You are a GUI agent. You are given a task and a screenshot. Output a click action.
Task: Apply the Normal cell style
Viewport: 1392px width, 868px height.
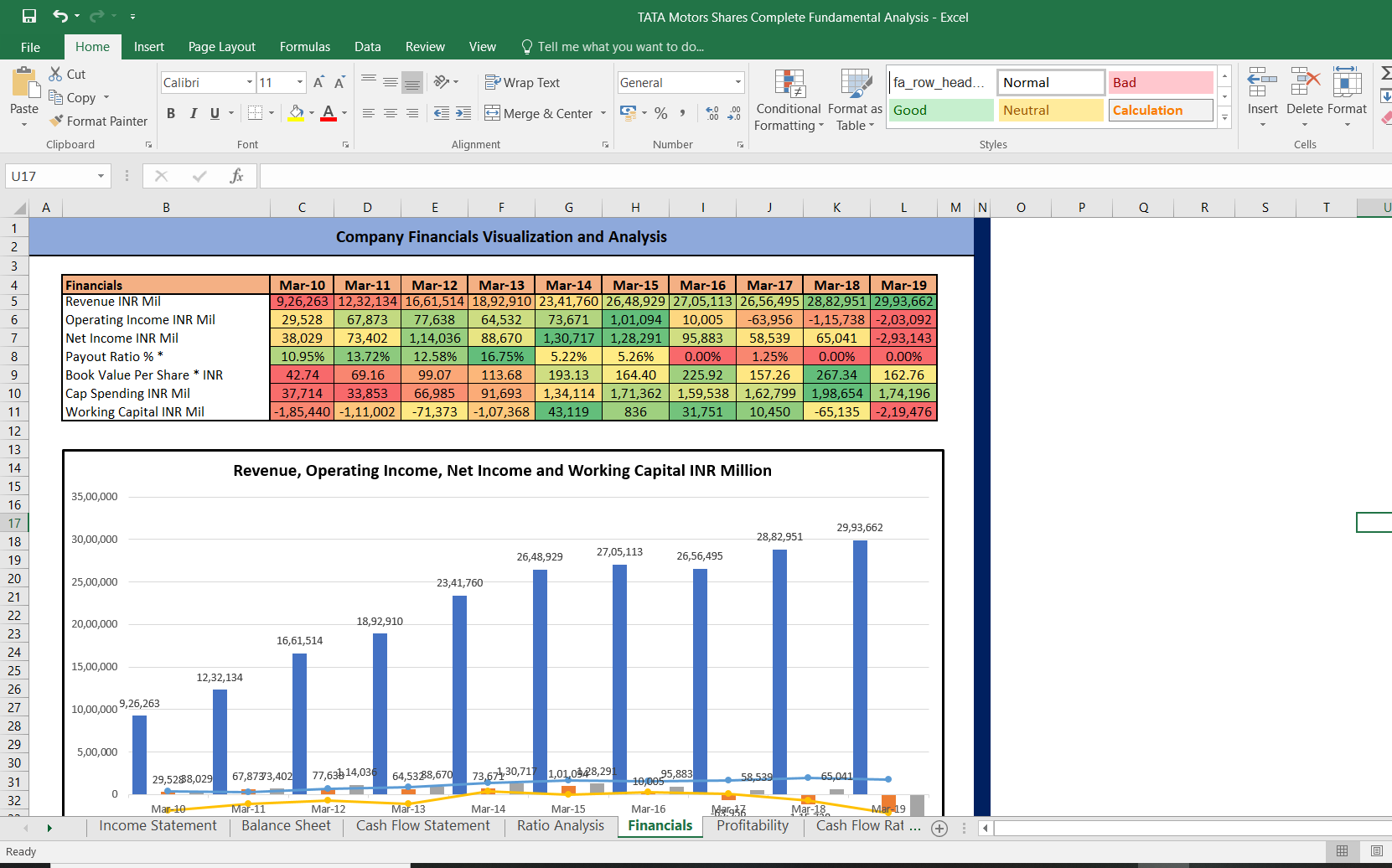pyautogui.click(x=1051, y=82)
